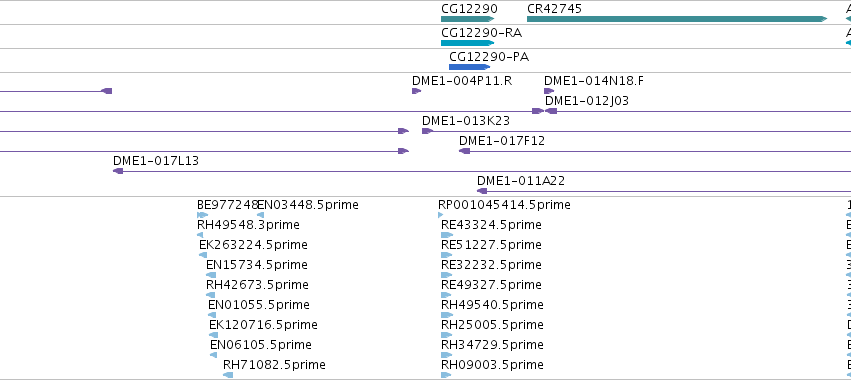Viewport: 851px width, 380px height.
Task: Select the DME1-011A22 arrowhead
Action: [482, 191]
